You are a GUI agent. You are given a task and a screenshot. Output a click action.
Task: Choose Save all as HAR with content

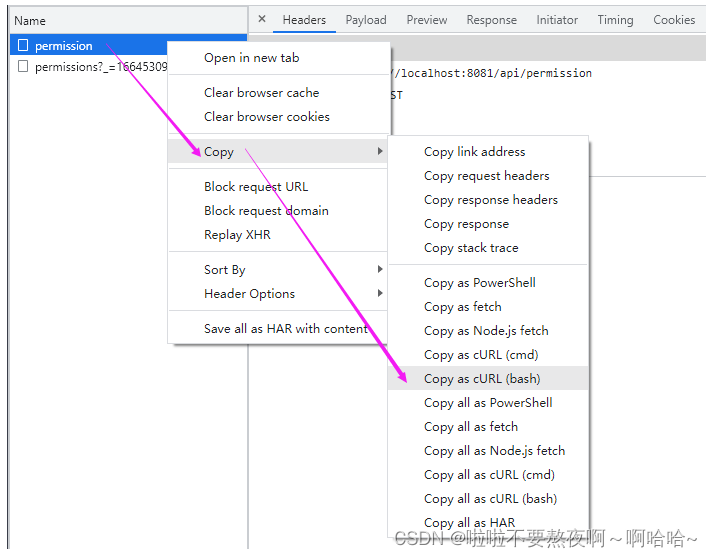pyautogui.click(x=277, y=329)
